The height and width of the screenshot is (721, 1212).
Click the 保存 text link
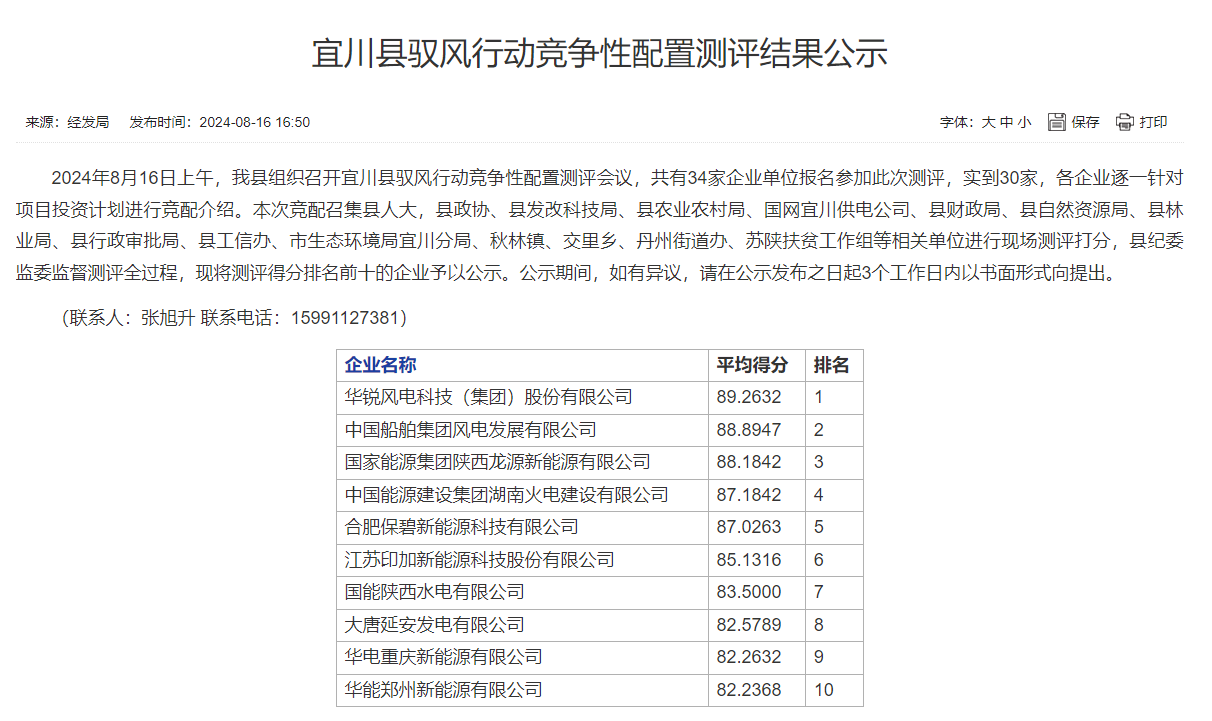1085,122
